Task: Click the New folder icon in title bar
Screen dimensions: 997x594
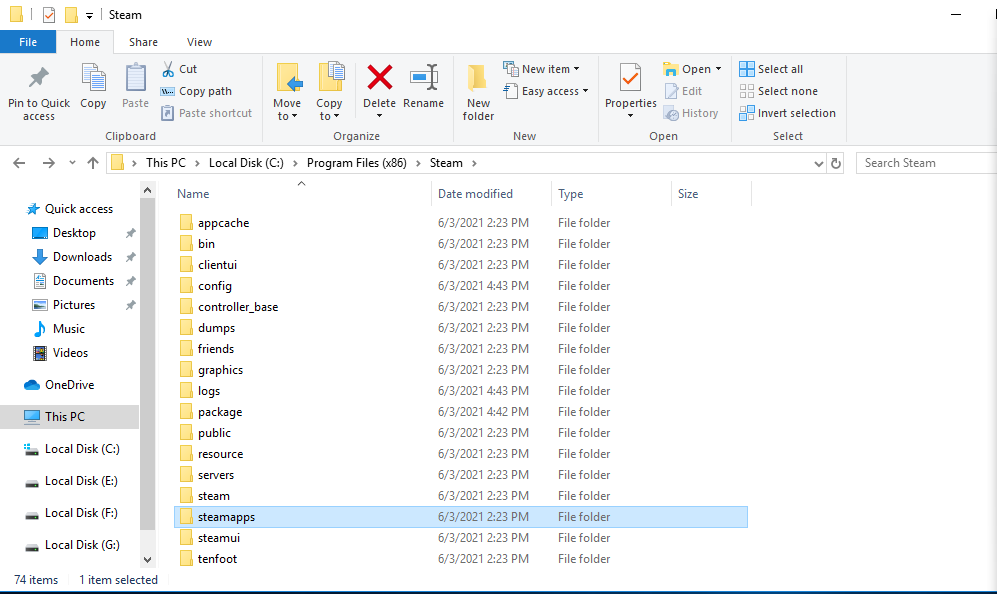Action: (x=71, y=15)
